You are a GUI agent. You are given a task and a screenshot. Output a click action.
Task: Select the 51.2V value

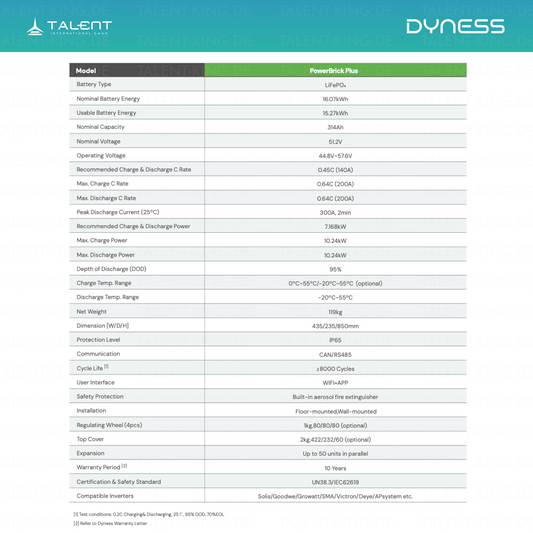[x=335, y=142]
